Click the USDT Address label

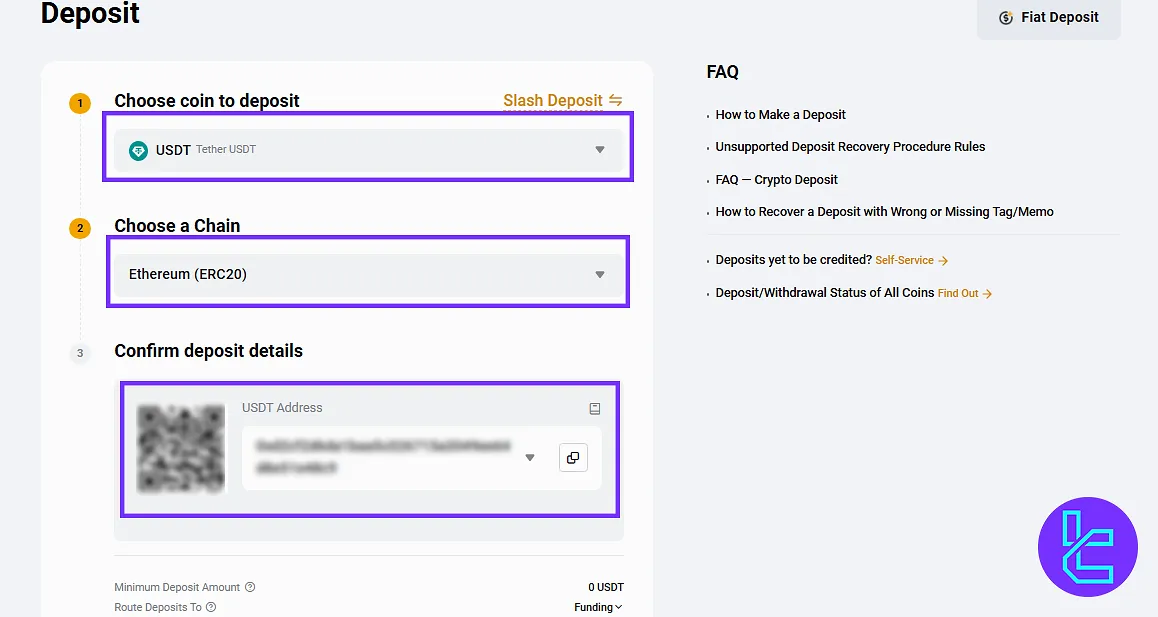[282, 408]
